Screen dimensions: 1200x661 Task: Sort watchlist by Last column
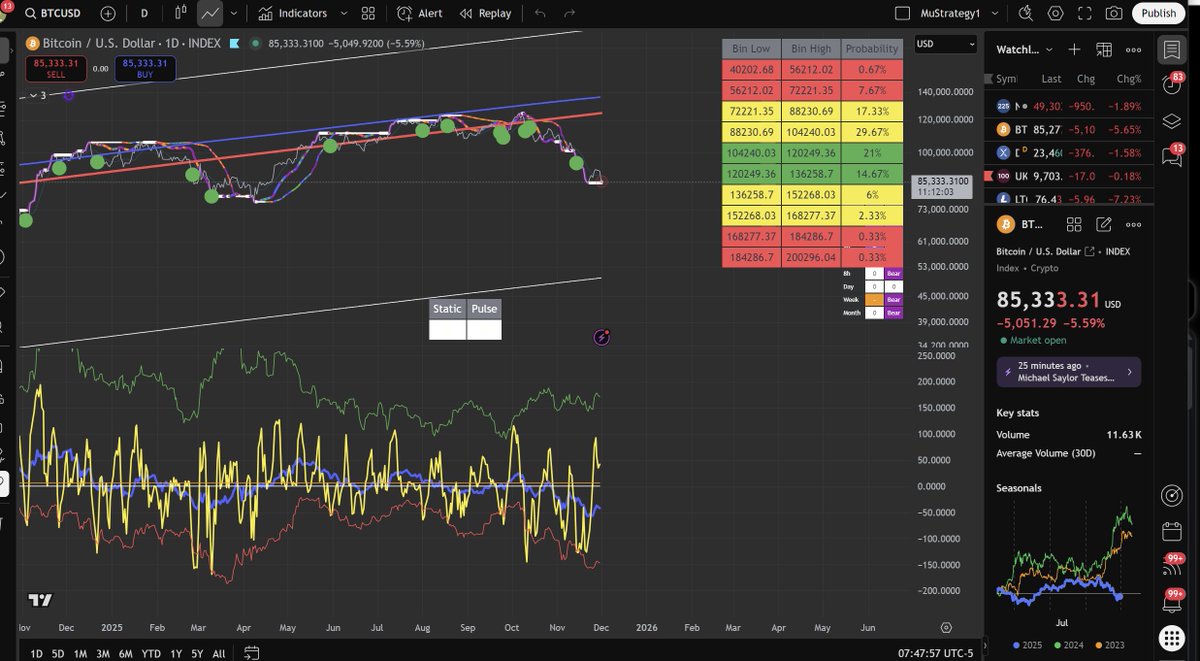coord(1051,78)
